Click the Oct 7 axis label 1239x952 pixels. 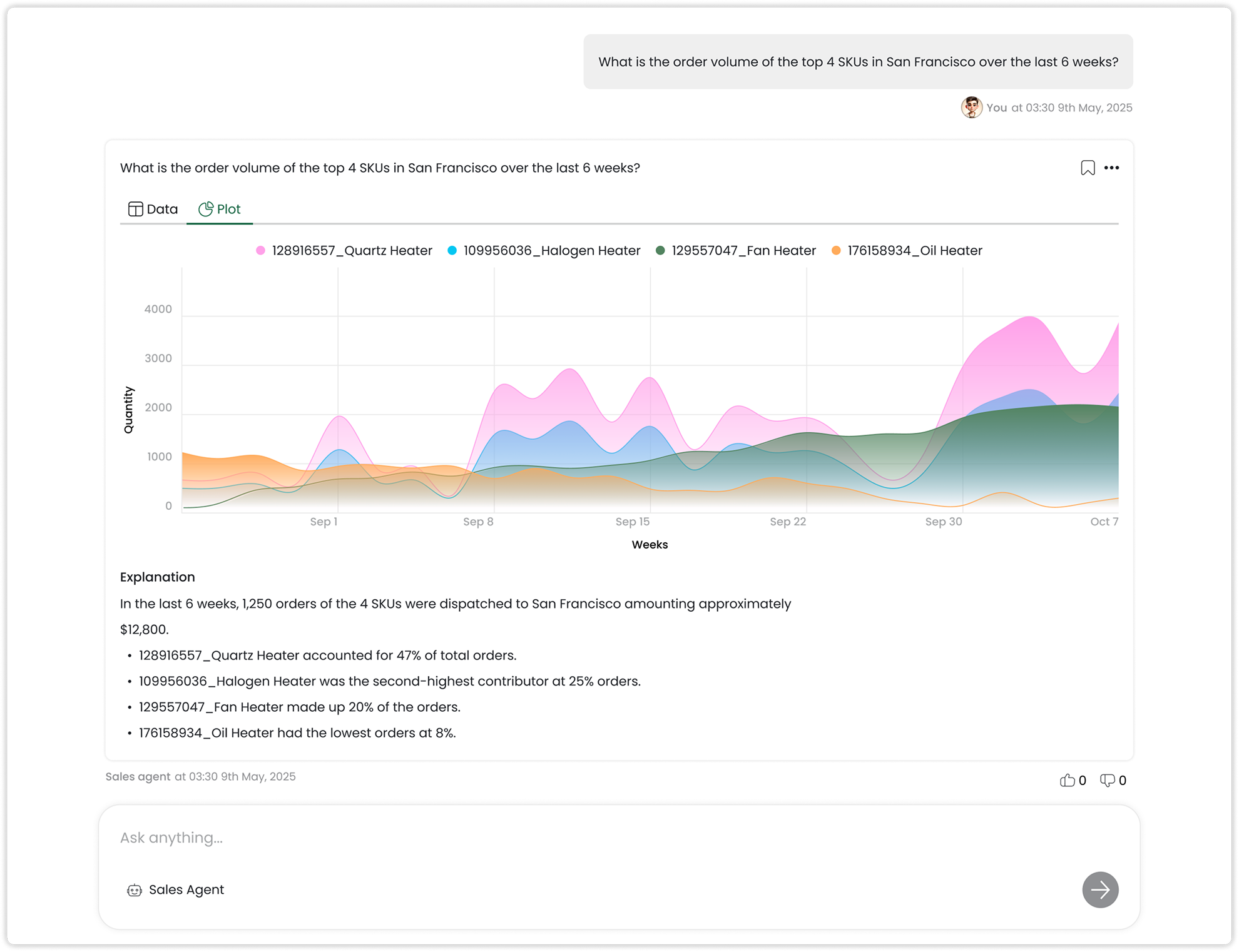(x=1104, y=522)
